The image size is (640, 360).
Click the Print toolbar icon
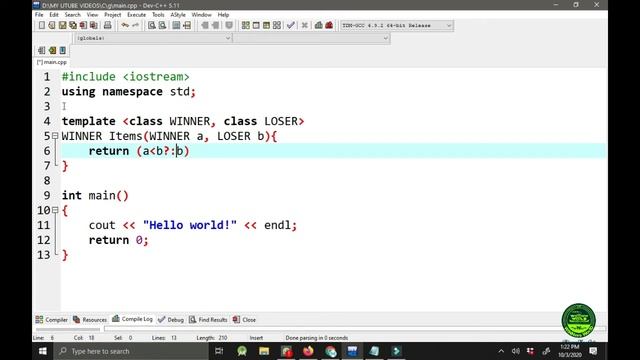(x=107, y=25)
